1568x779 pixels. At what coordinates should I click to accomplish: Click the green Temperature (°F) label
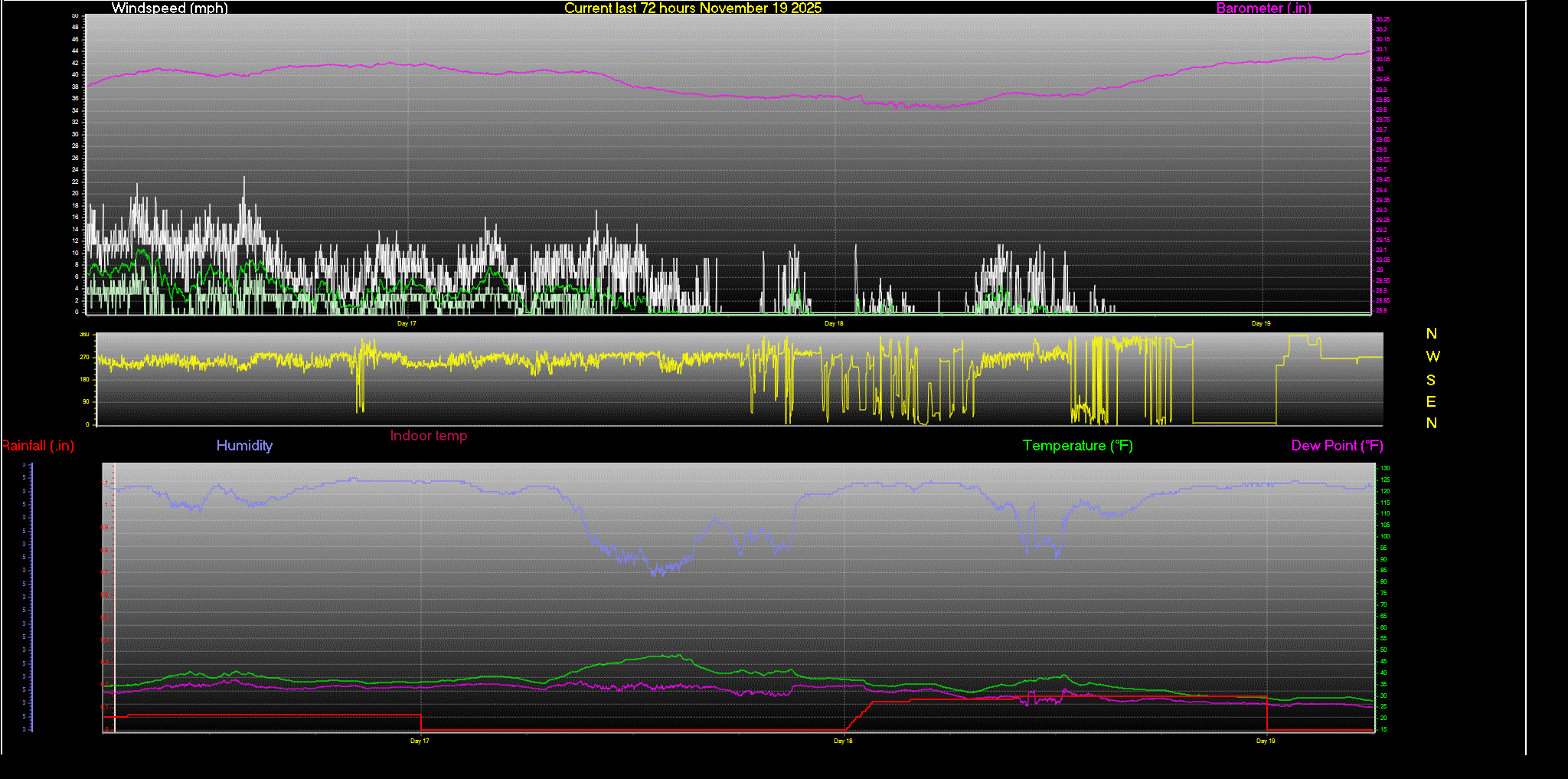click(x=1077, y=446)
